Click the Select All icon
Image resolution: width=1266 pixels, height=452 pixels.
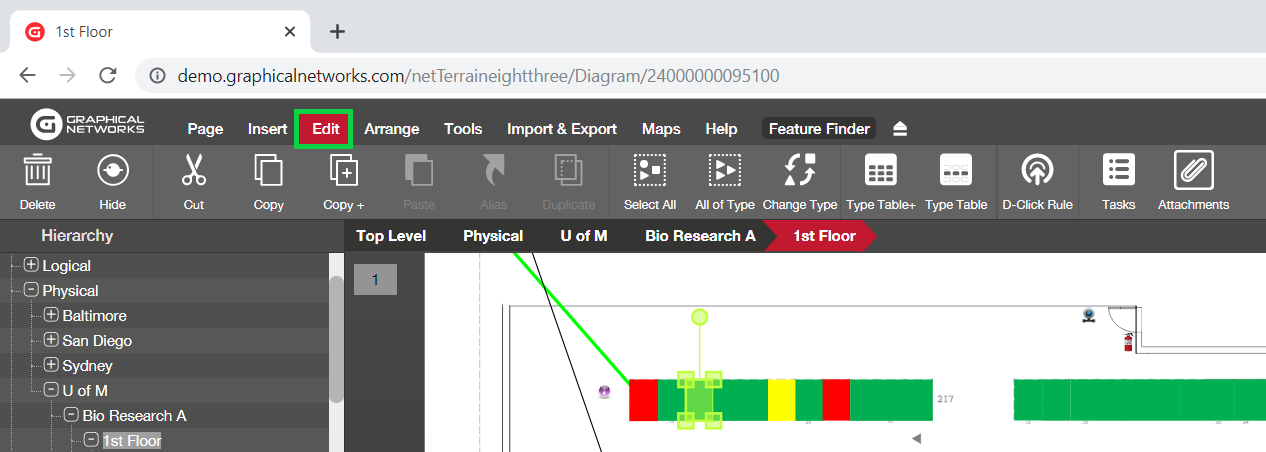tap(650, 170)
